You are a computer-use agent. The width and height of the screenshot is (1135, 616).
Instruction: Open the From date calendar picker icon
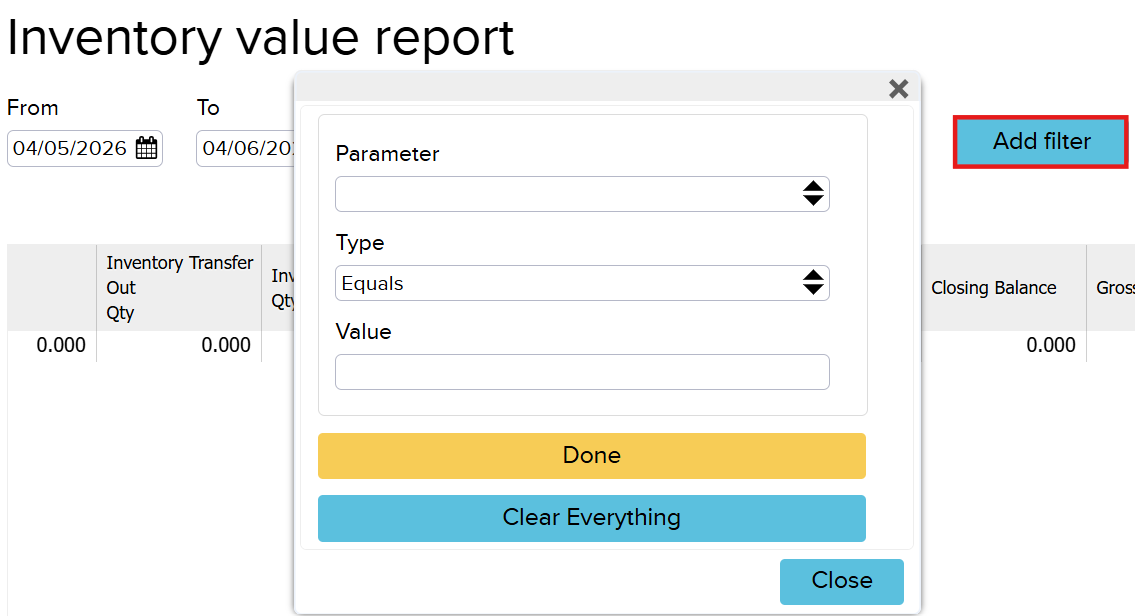[146, 149]
